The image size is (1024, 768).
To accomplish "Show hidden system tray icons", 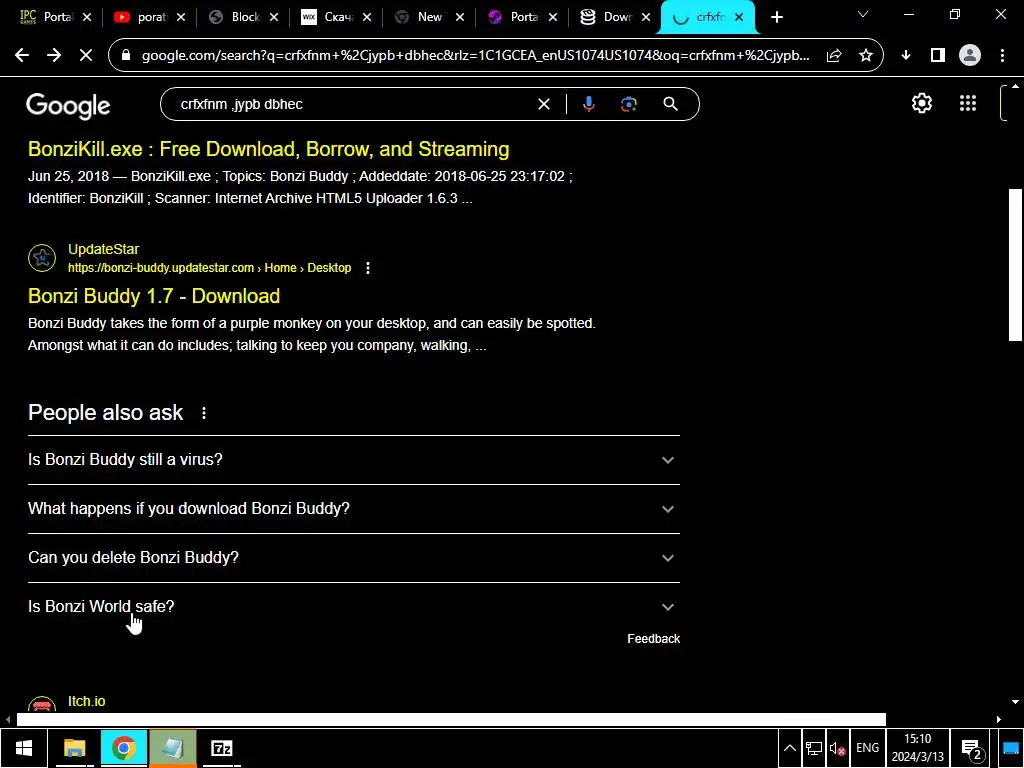I will (790, 748).
